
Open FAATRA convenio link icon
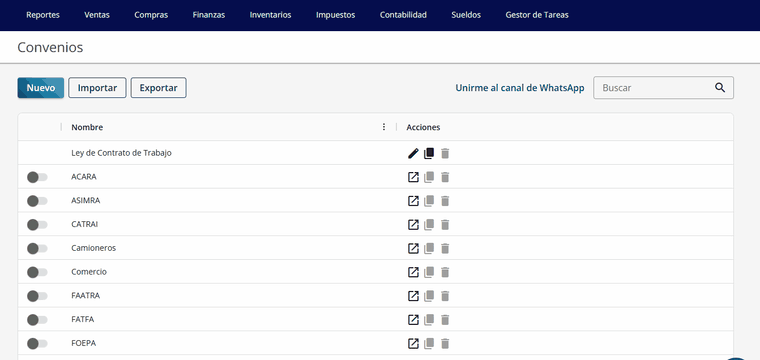point(413,296)
